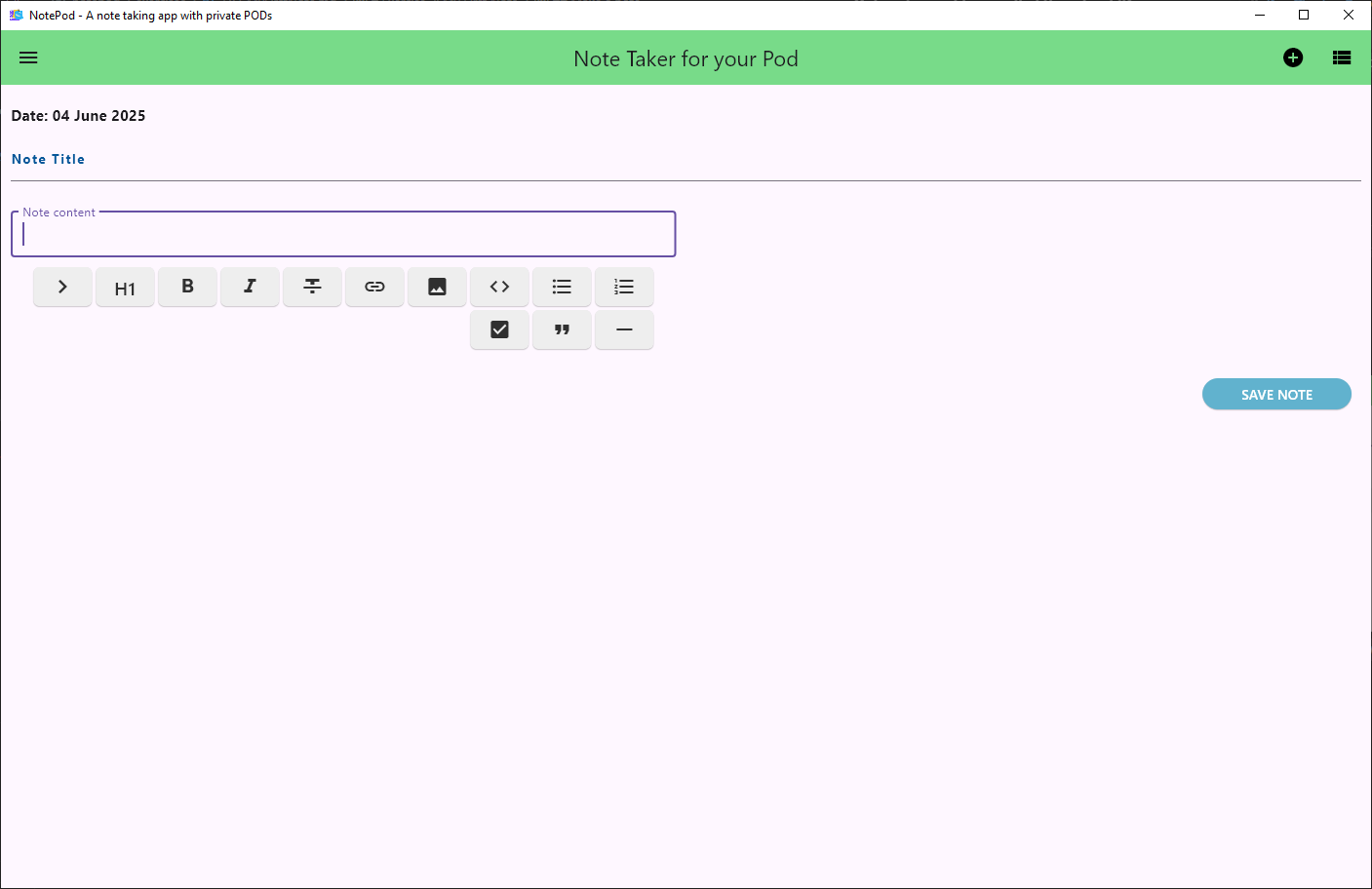Insert a horizontal rule
This screenshot has width=1372, height=889.
coord(624,329)
